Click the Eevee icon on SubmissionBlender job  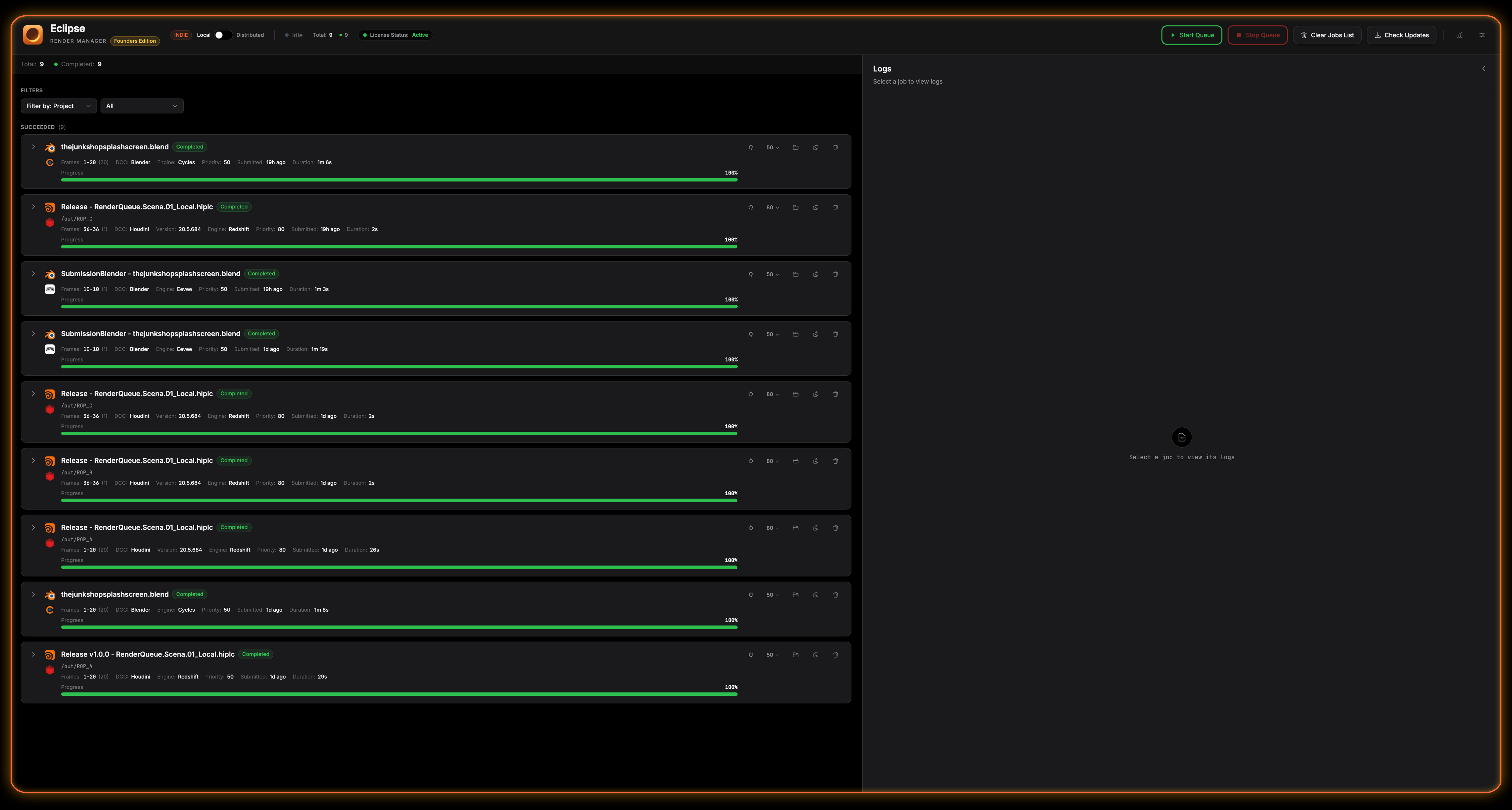coord(50,289)
